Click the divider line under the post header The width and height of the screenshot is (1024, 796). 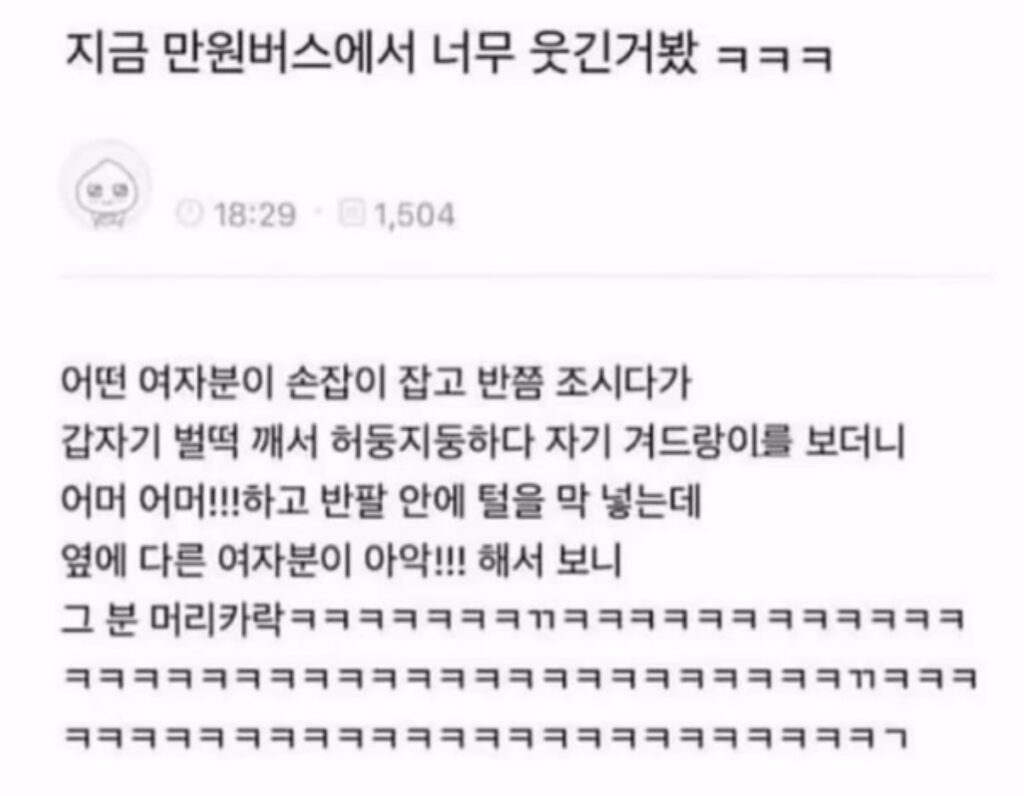pyautogui.click(x=526, y=278)
